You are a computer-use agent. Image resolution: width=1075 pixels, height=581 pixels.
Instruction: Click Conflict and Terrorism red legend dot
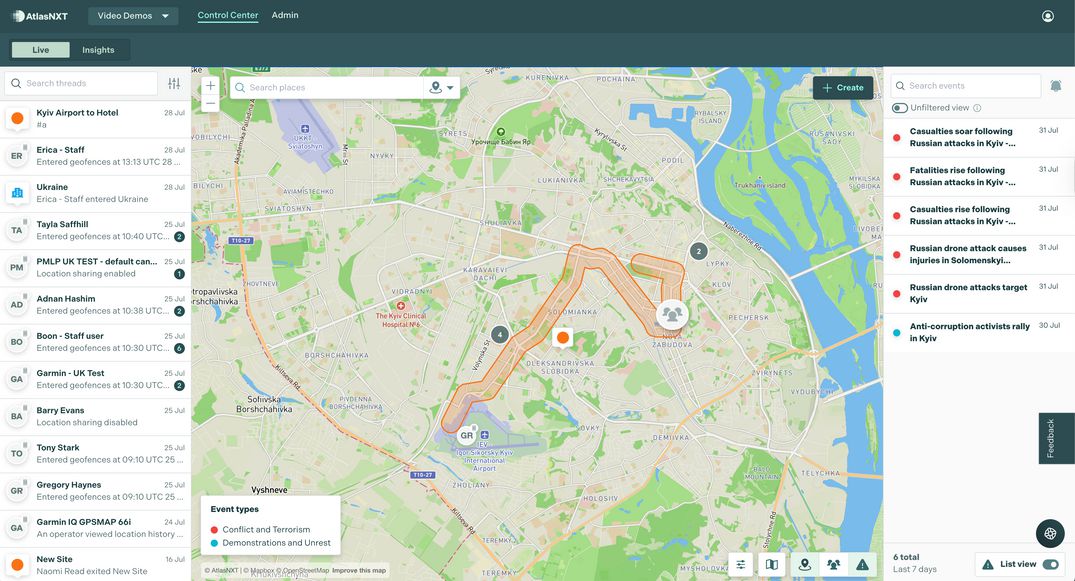tap(214, 530)
